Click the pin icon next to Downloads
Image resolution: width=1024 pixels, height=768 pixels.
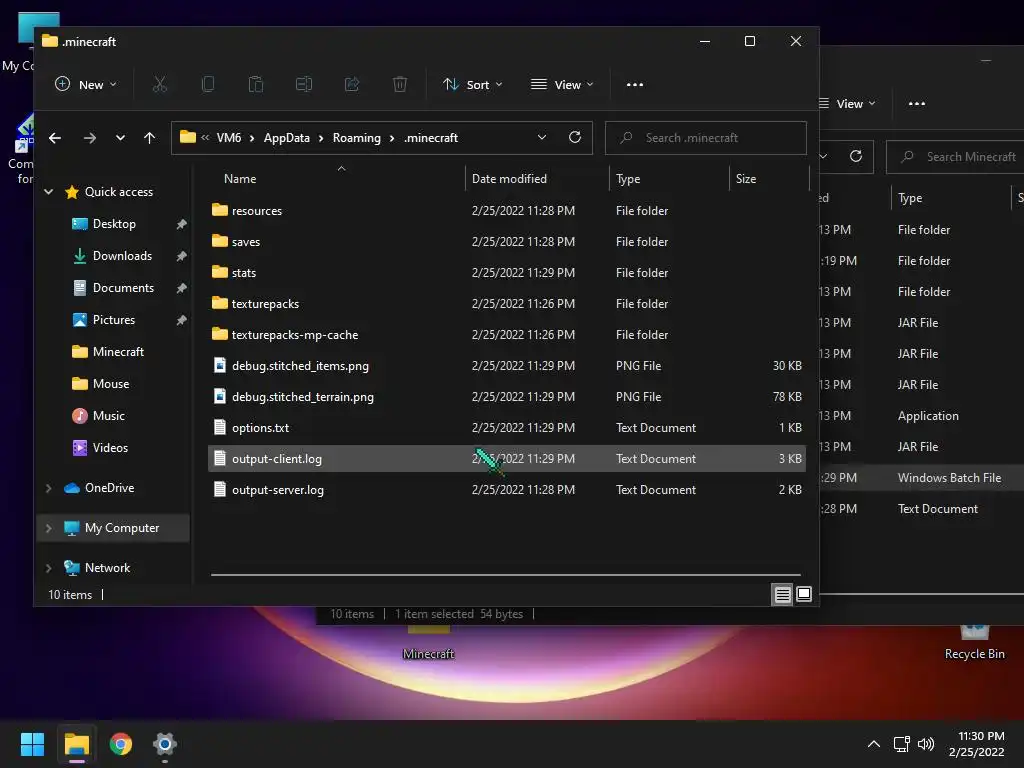click(x=182, y=256)
